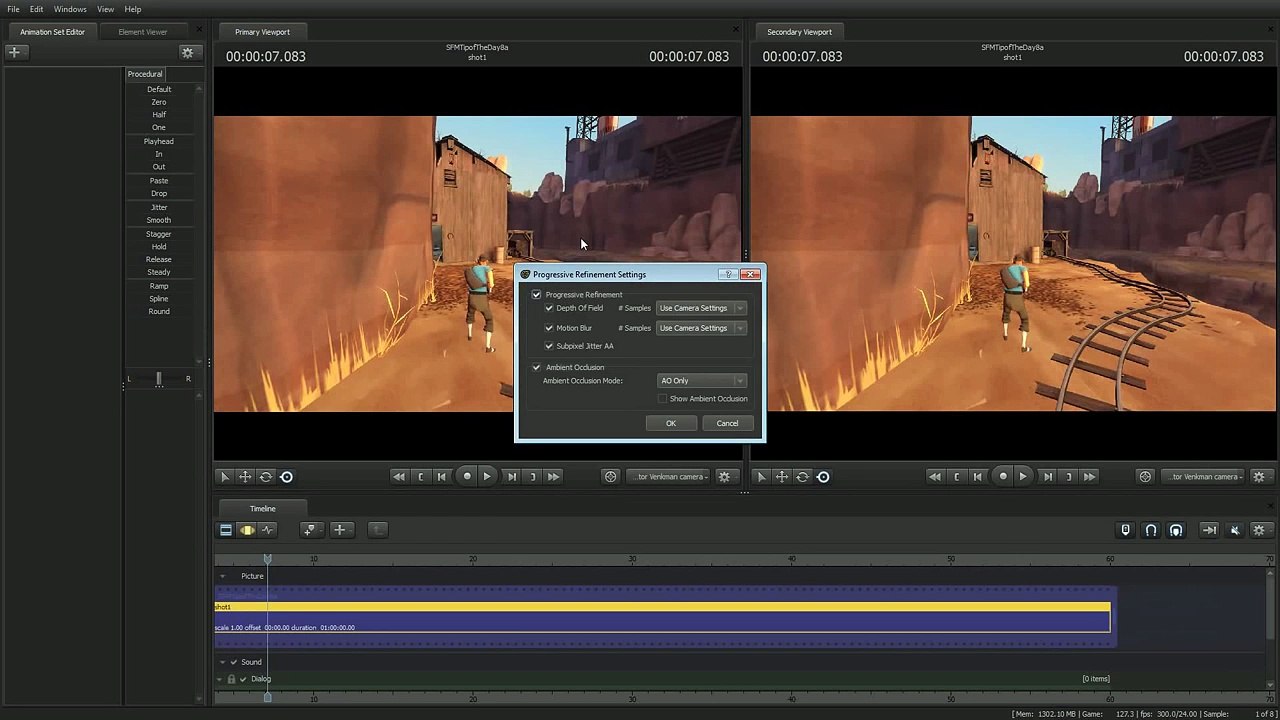1280x720 pixels.
Task: Click the secondary viewport camera target icon
Action: pyautogui.click(x=1146, y=477)
